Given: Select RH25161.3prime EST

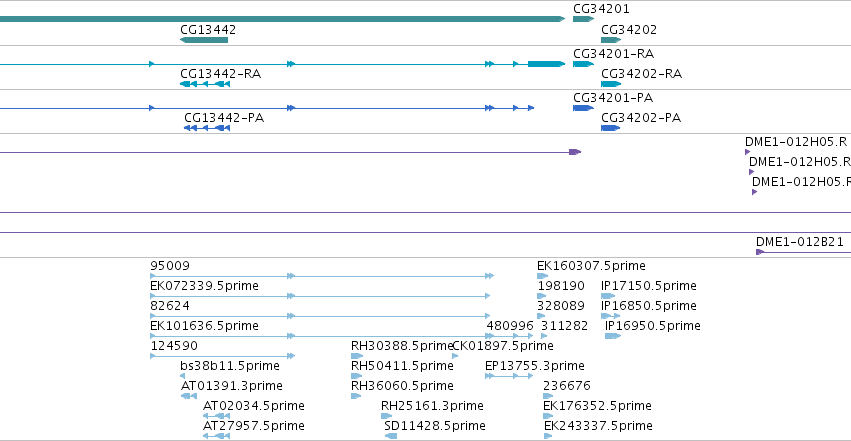Looking at the screenshot, I should tap(386, 416).
